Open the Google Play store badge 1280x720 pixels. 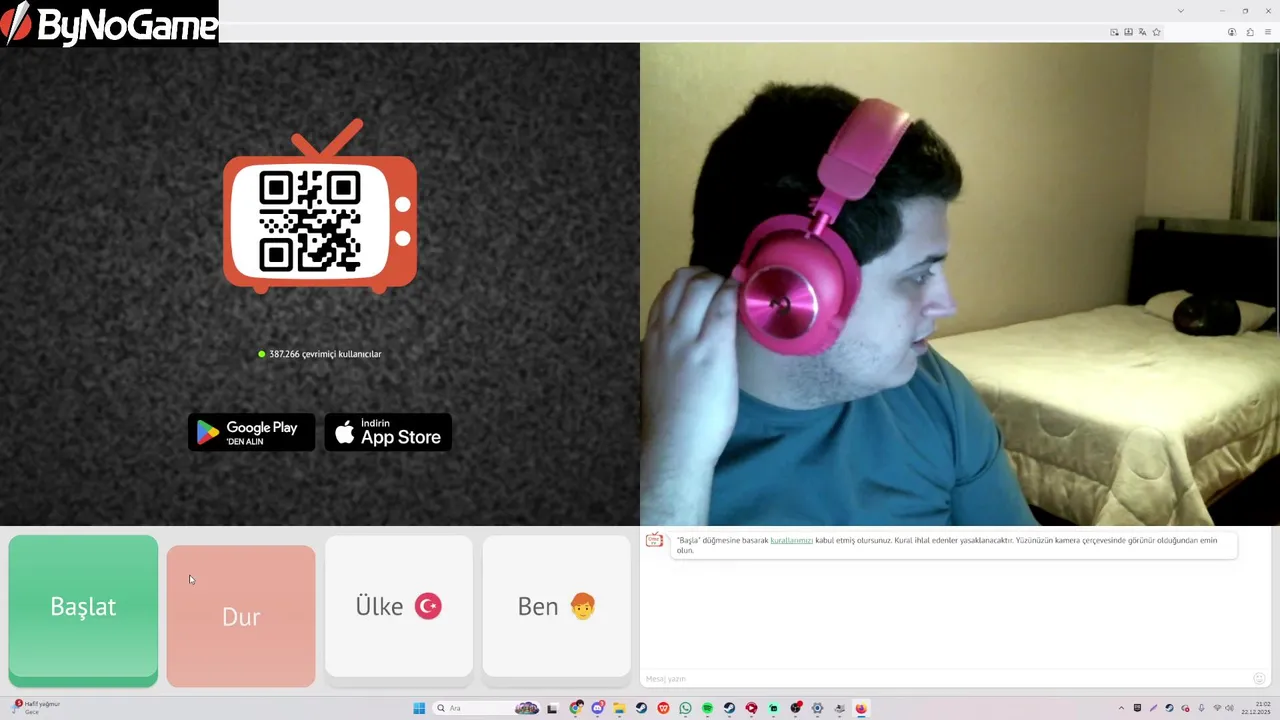(251, 432)
